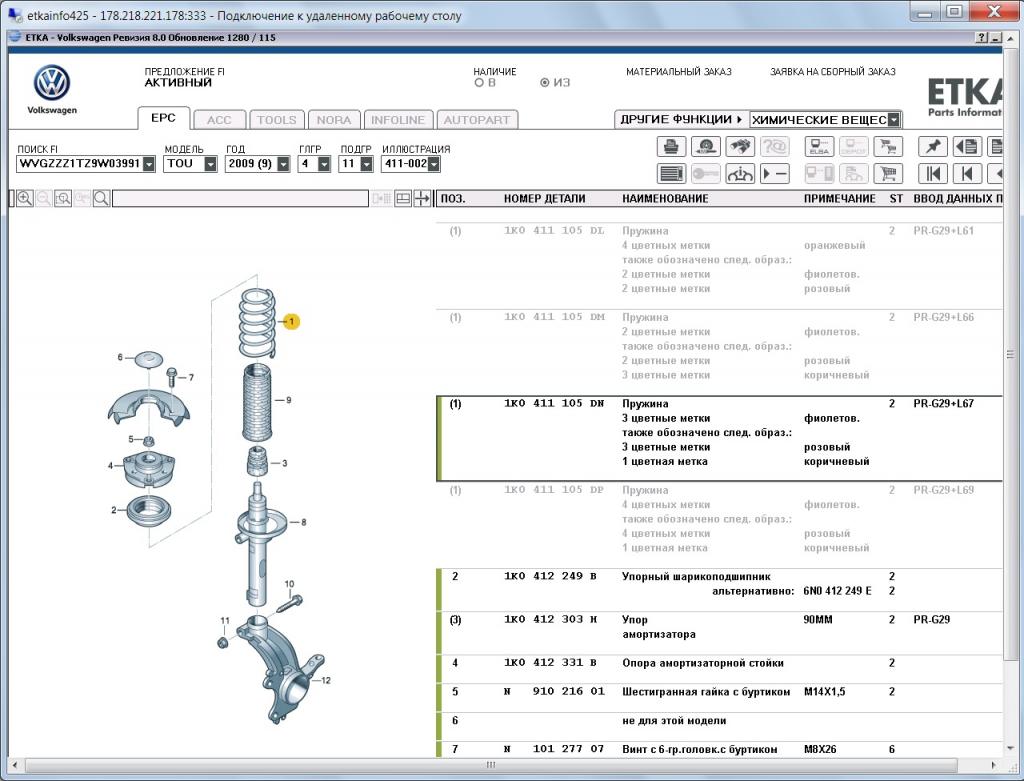Go to previous with bar-arrow icon
The image size is (1024, 781).
967,174
